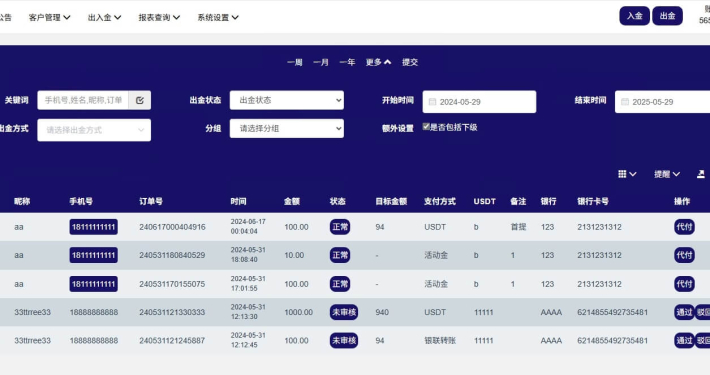This screenshot has width=710, height=375.
Task: Click bank card 6214855492735481 in 1000.00 row
Action: 612,312
